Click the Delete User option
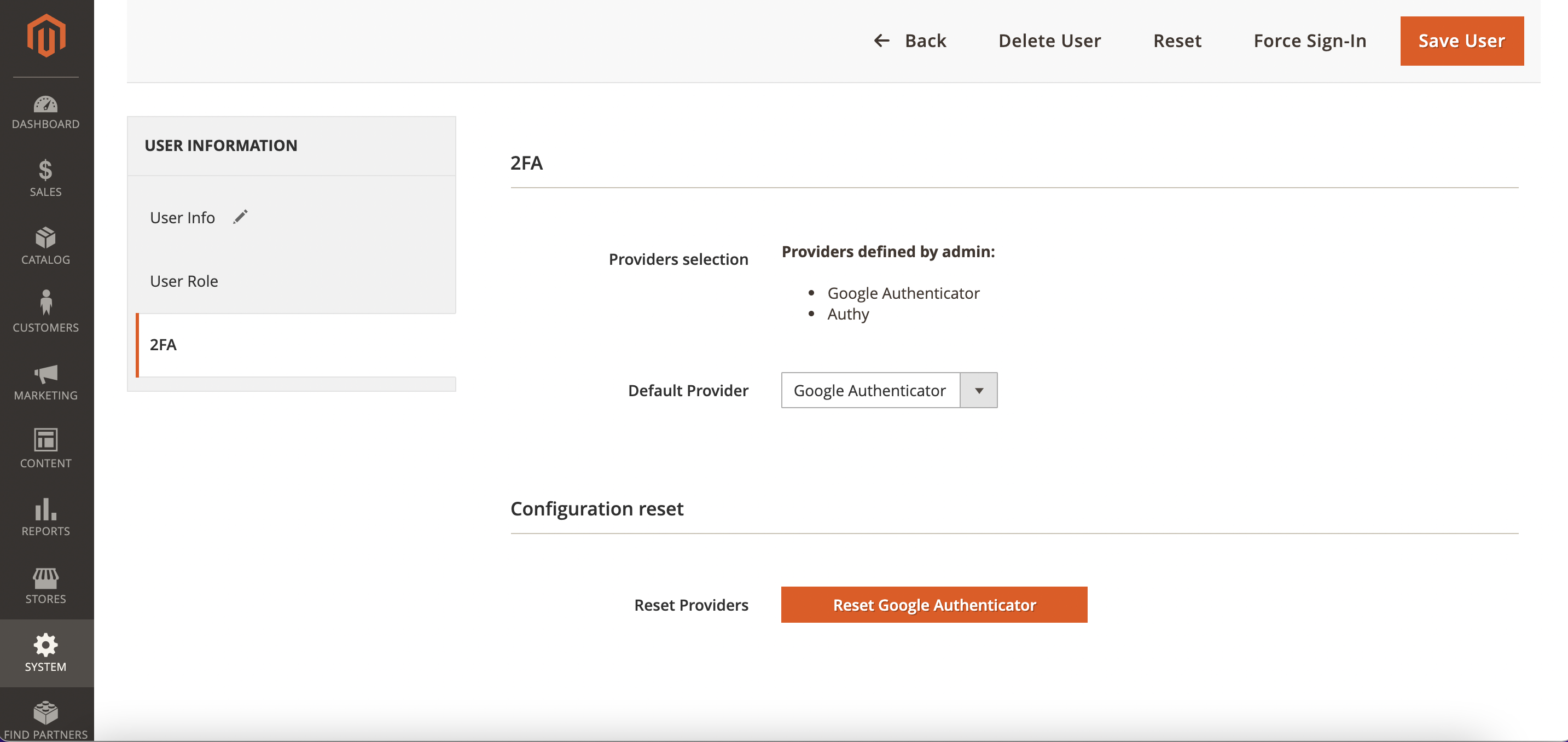 pyautogui.click(x=1050, y=40)
